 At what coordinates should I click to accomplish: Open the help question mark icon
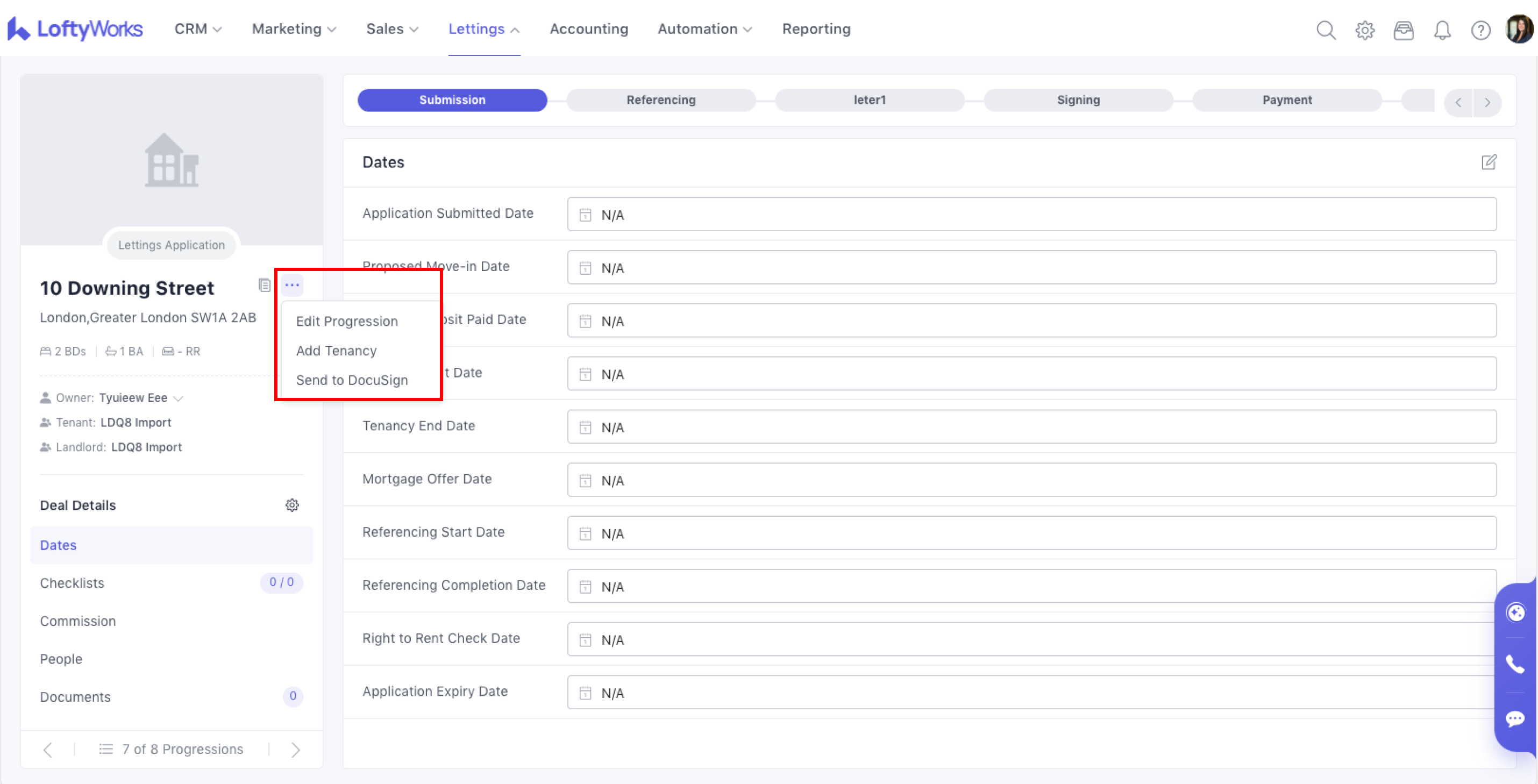[1480, 30]
